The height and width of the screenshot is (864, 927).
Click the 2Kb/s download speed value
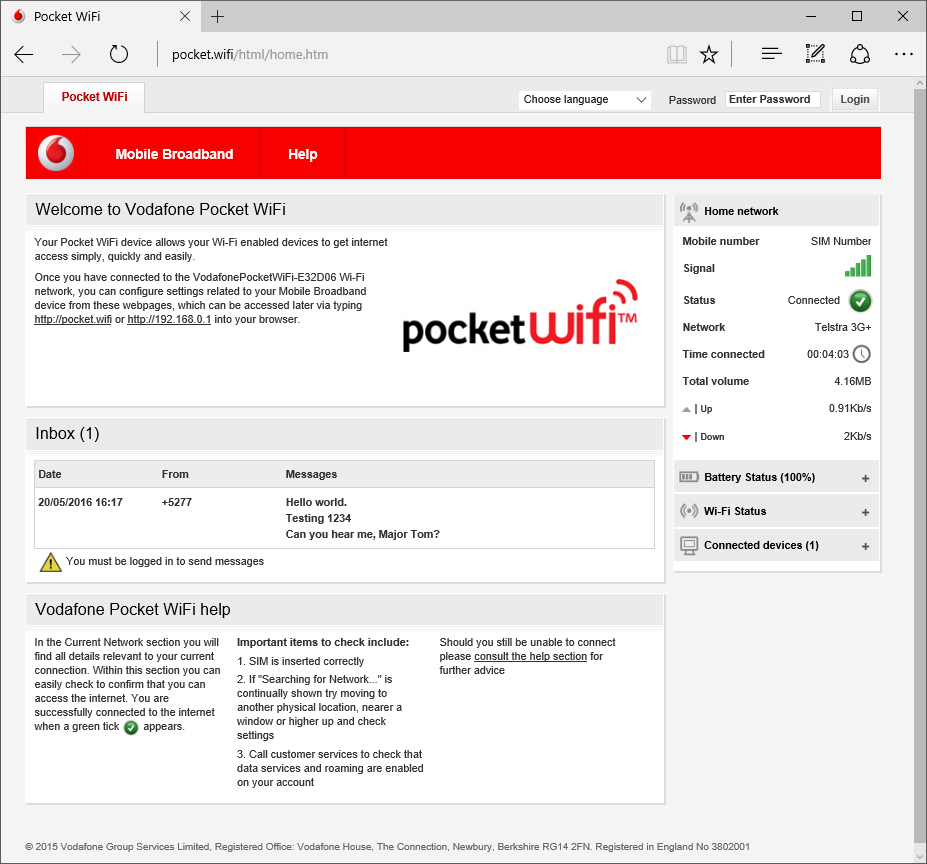point(857,436)
